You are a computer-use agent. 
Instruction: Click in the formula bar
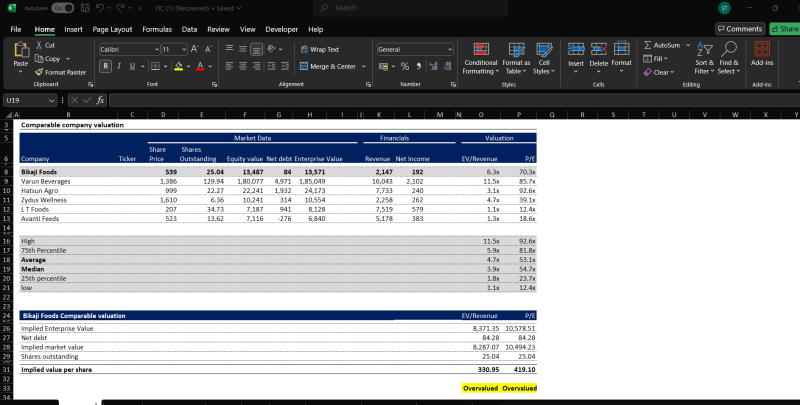pyautogui.click(x=454, y=100)
